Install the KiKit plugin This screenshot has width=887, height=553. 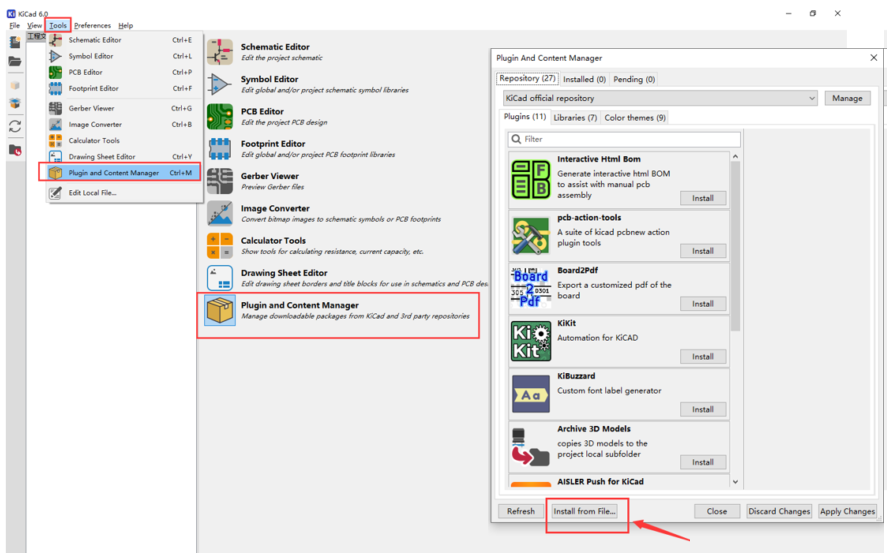pos(703,357)
